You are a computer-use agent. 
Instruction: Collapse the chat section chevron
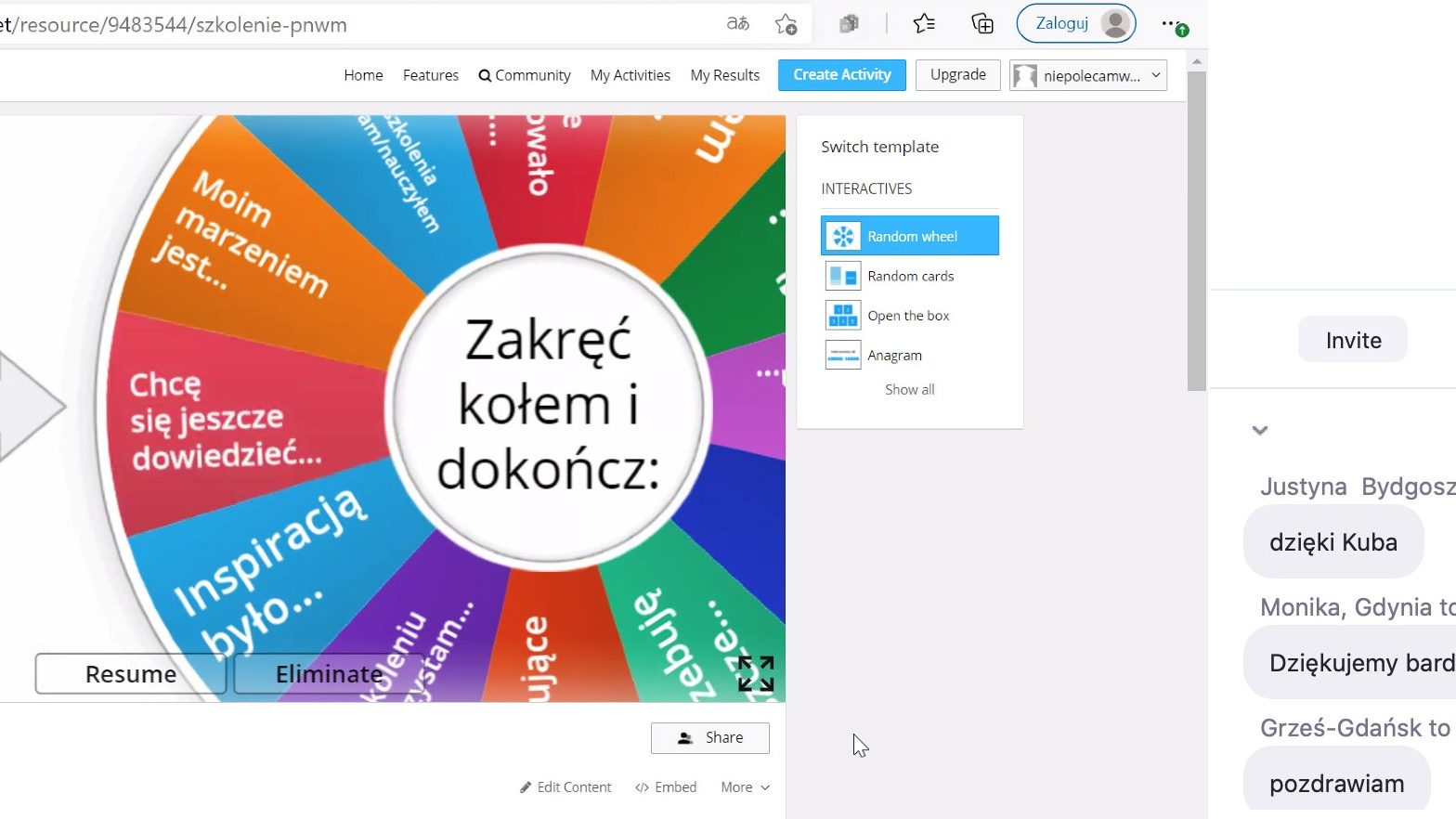1260,430
